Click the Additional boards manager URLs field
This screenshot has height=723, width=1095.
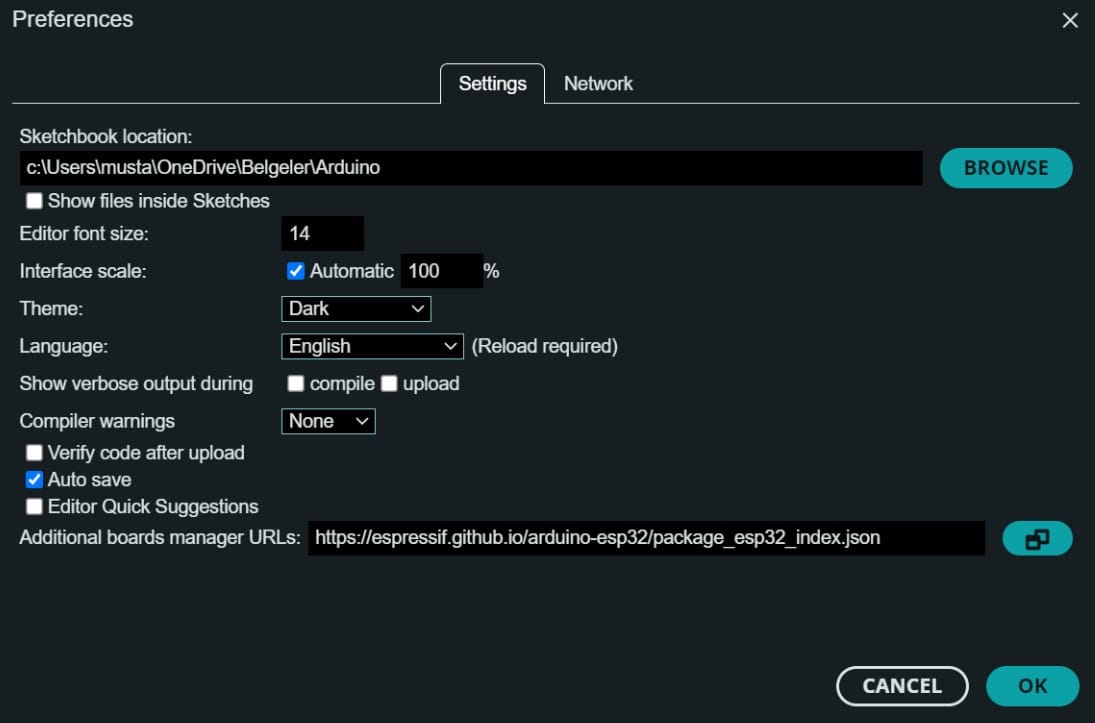(646, 538)
